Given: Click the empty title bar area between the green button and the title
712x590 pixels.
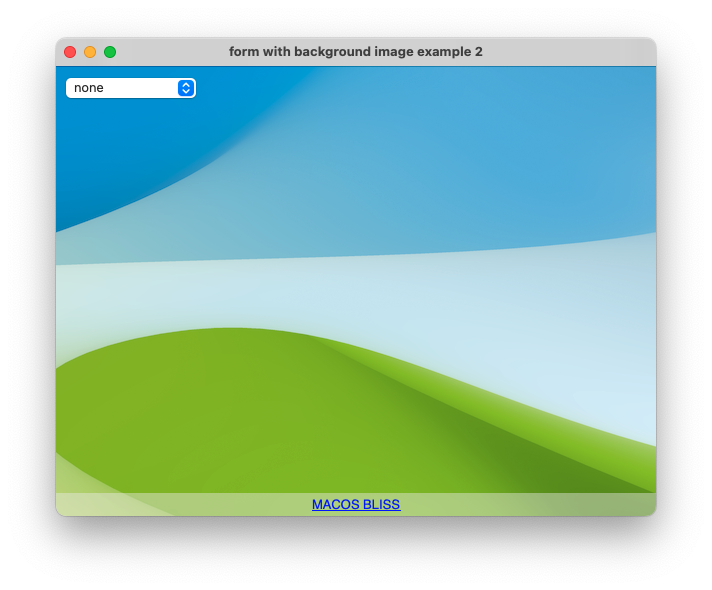Looking at the screenshot, I should pos(170,52).
